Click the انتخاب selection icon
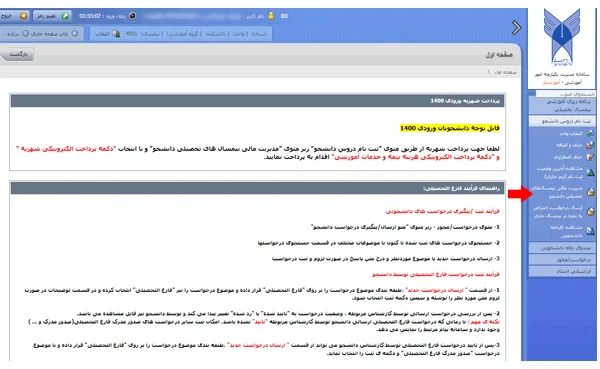The image size is (600, 369). (x=116, y=34)
